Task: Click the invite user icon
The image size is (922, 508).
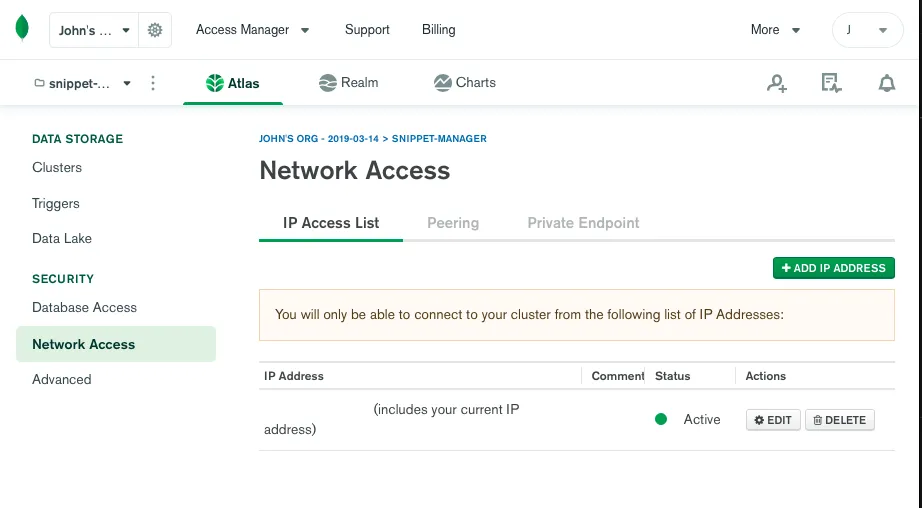Action: click(x=777, y=84)
